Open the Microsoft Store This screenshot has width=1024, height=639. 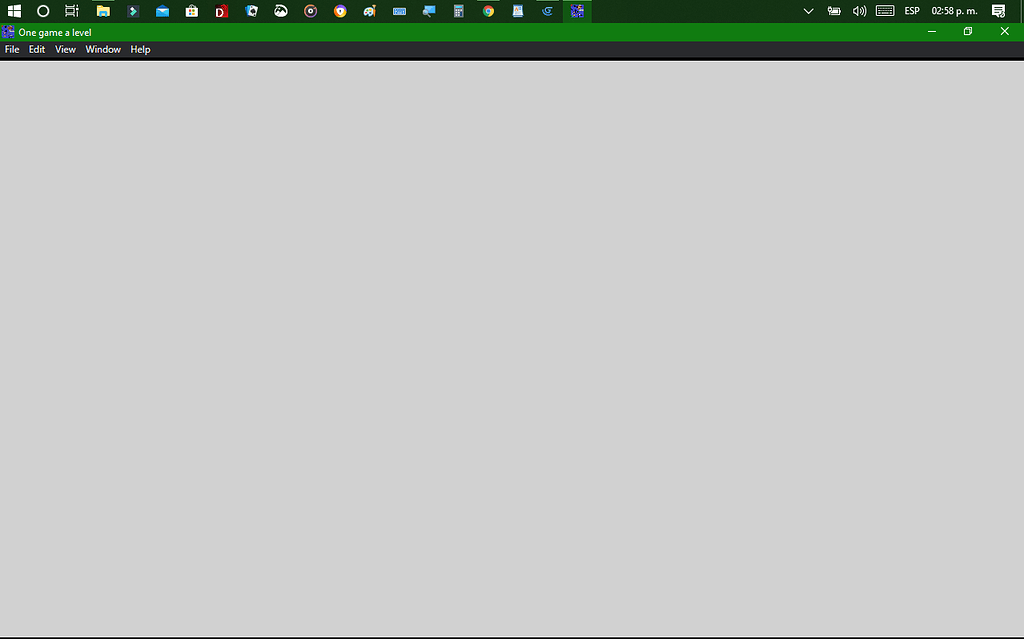point(191,11)
